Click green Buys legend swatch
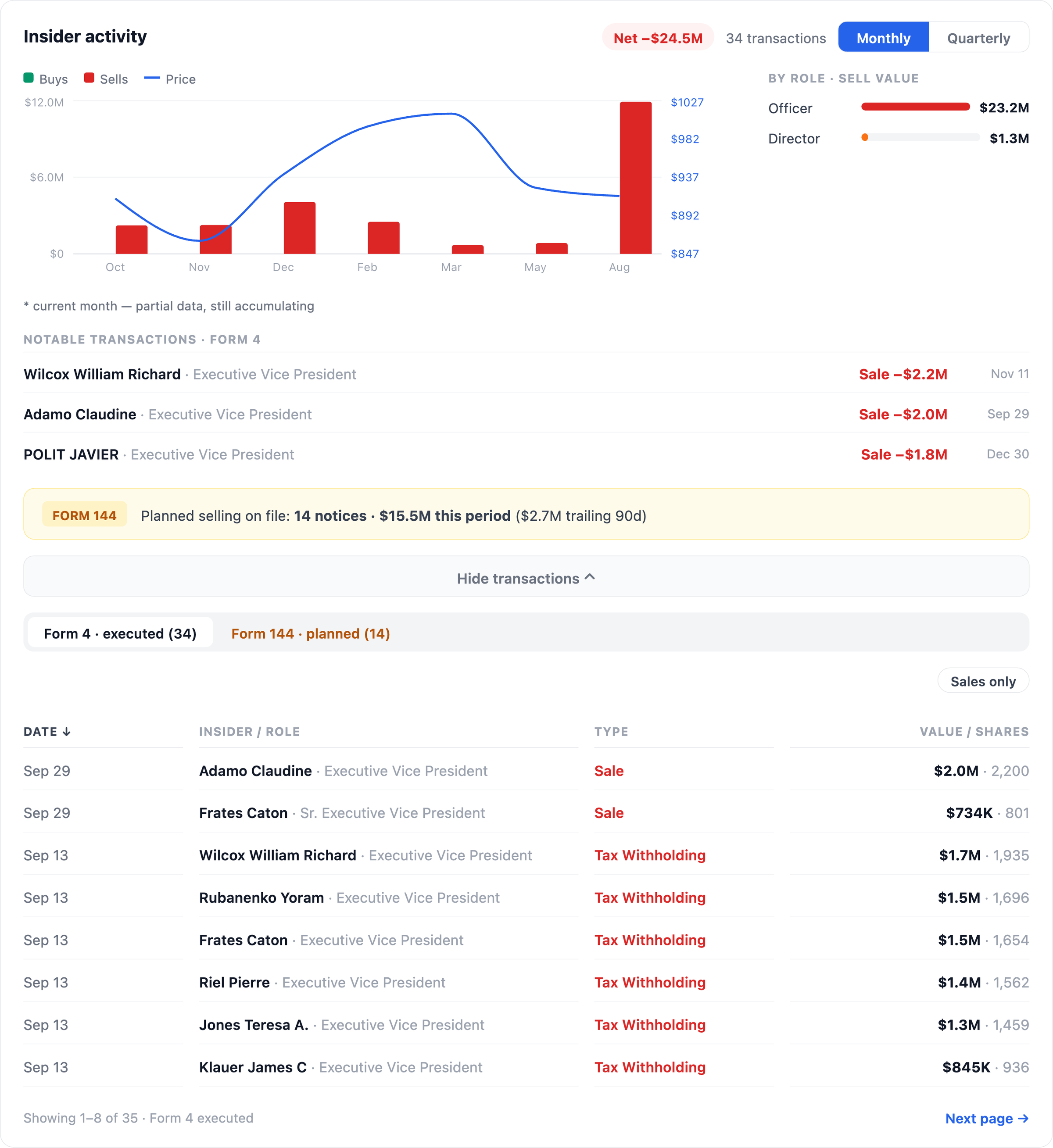The image size is (1053, 1148). pos(29,78)
